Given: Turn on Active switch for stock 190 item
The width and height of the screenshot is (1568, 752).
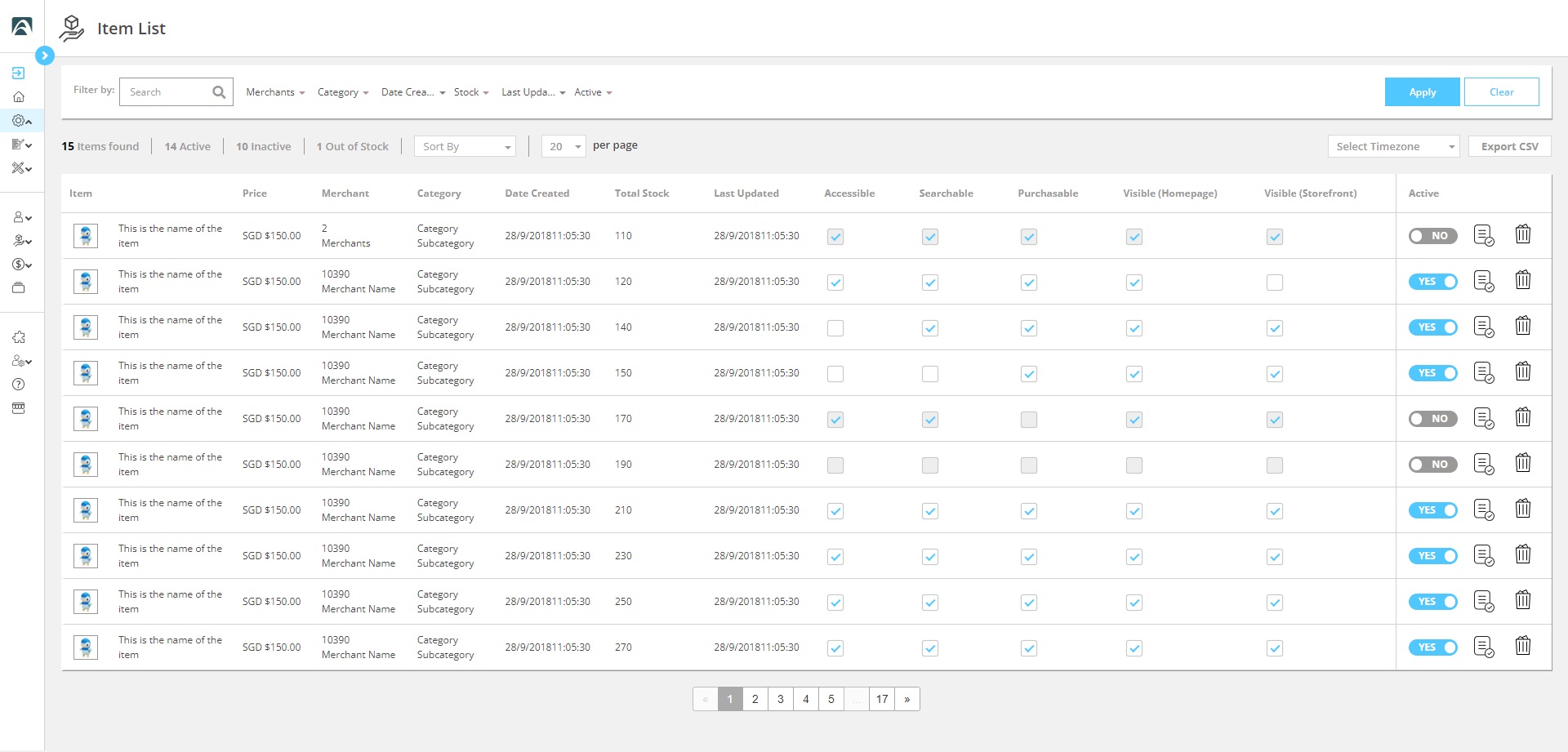Looking at the screenshot, I should click(x=1432, y=465).
